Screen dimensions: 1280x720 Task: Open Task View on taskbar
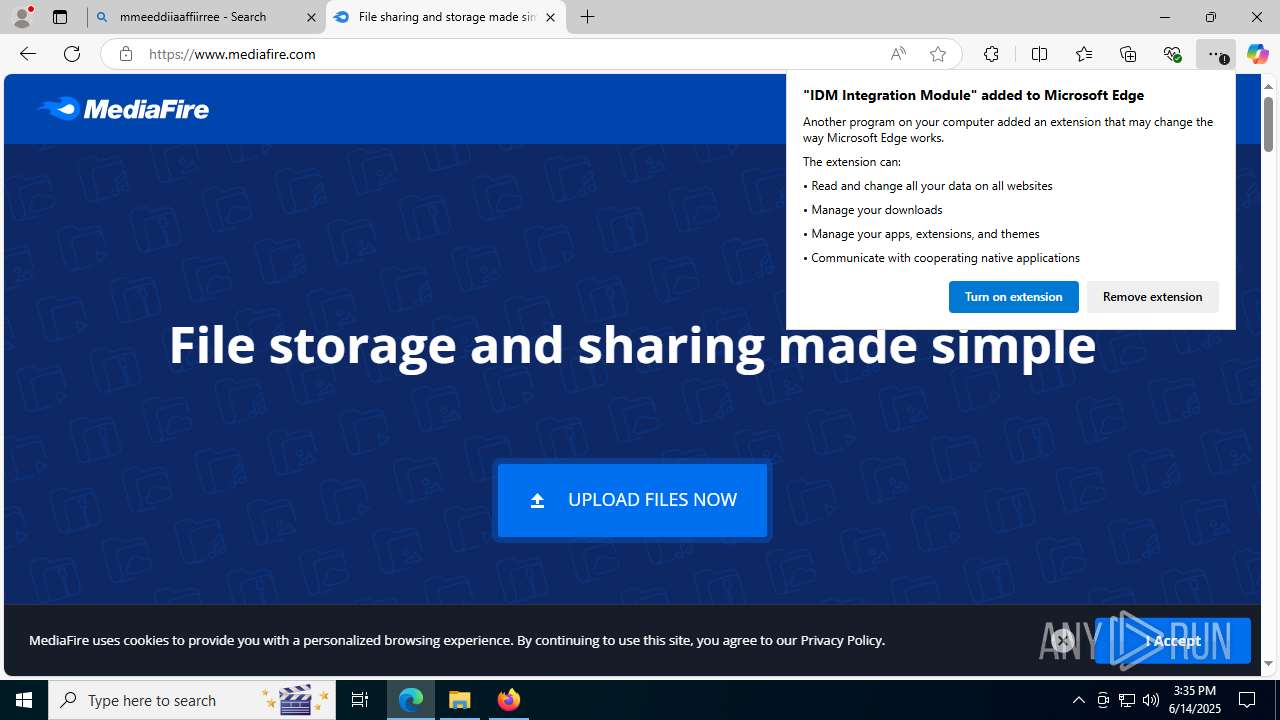click(x=360, y=700)
